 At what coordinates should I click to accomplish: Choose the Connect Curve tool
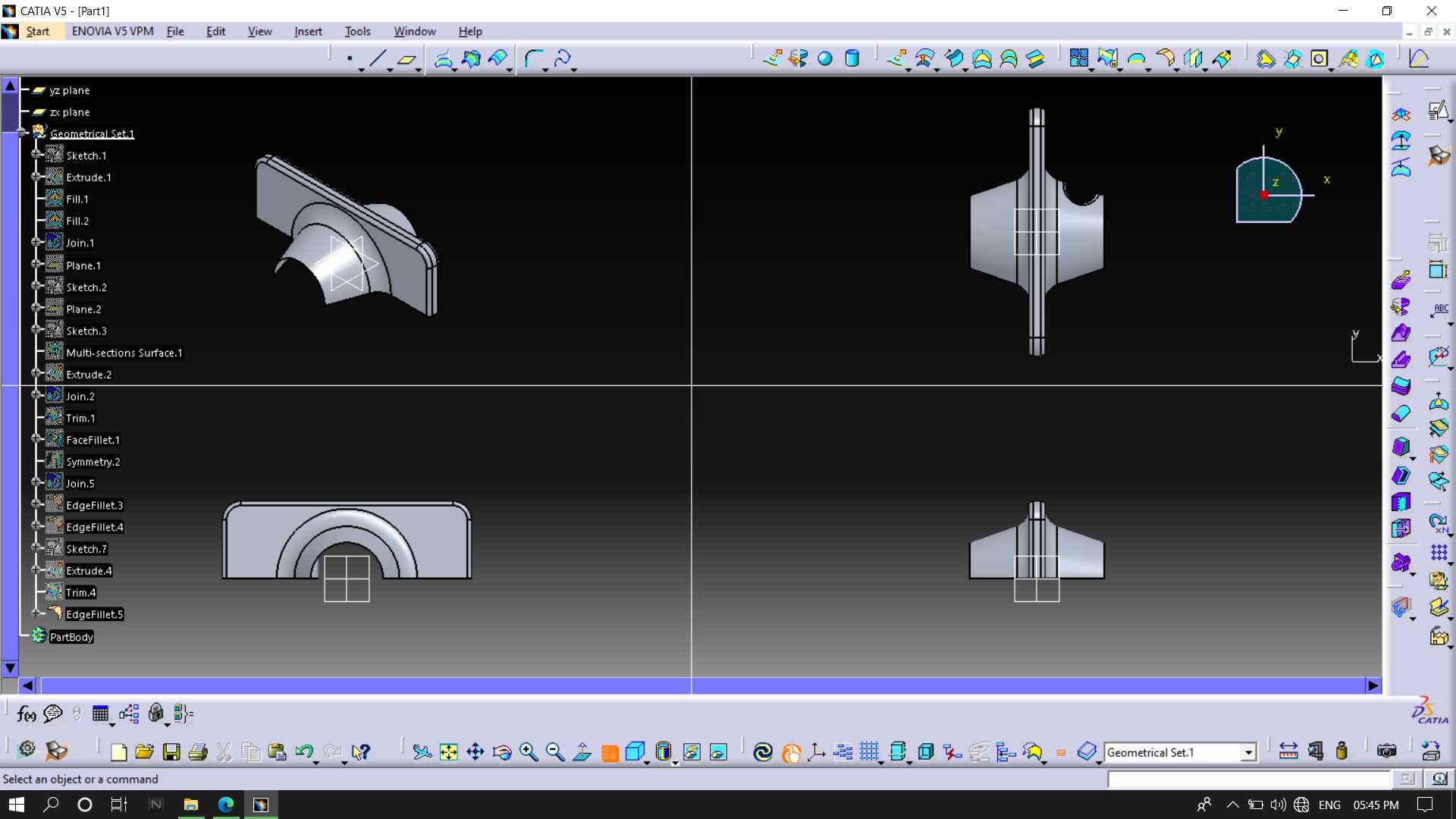(563, 58)
